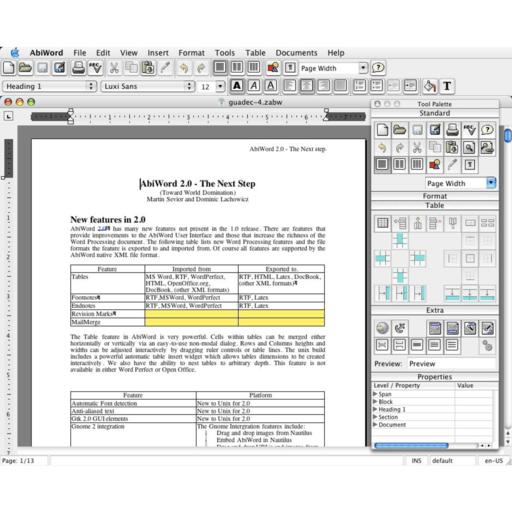The width and height of the screenshot is (512, 512).
Task: Click Paste clipboard icon in main toolbar
Action: 148,68
